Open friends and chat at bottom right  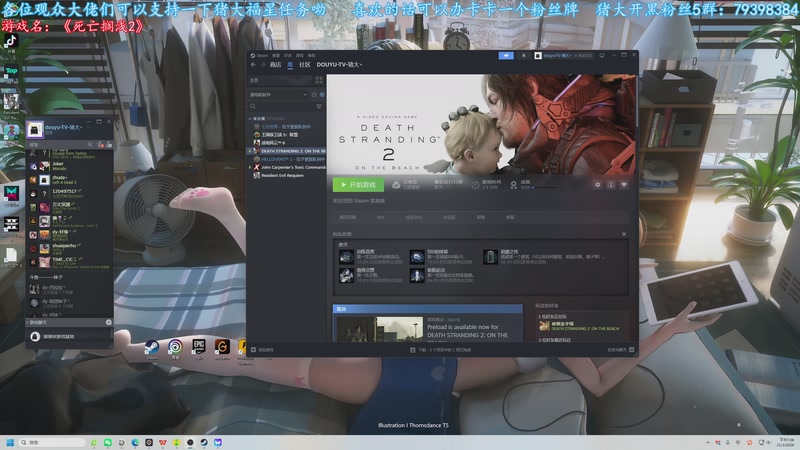[621, 350]
